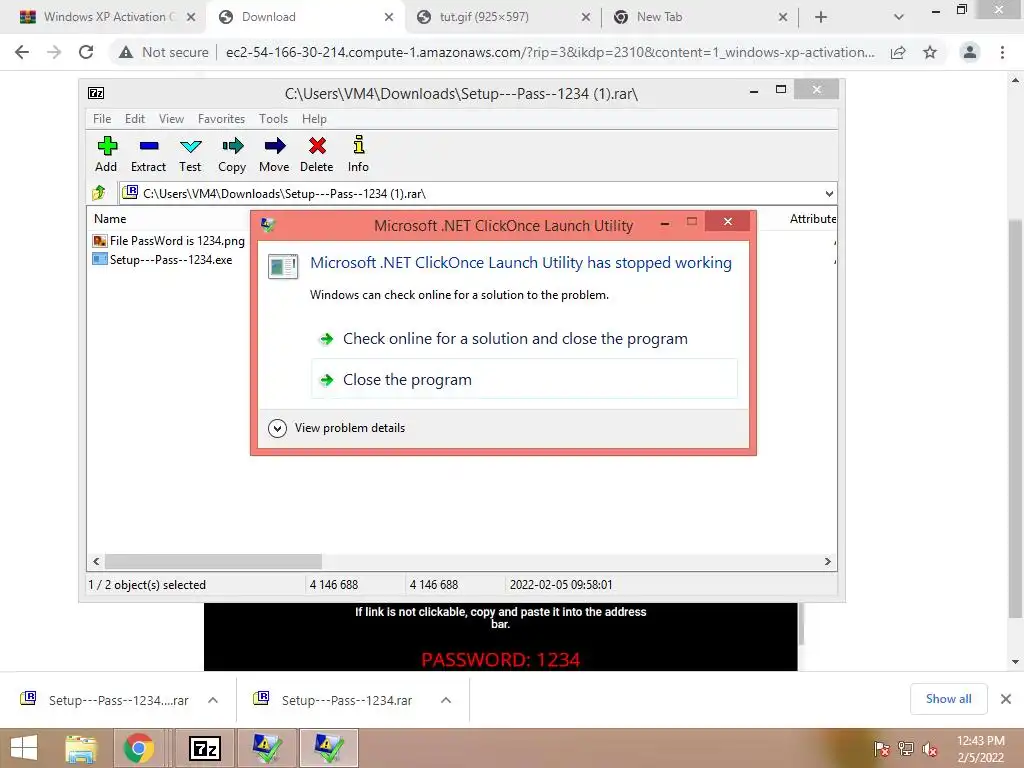Expand View problem details
The width and height of the screenshot is (1024, 768).
(277, 428)
